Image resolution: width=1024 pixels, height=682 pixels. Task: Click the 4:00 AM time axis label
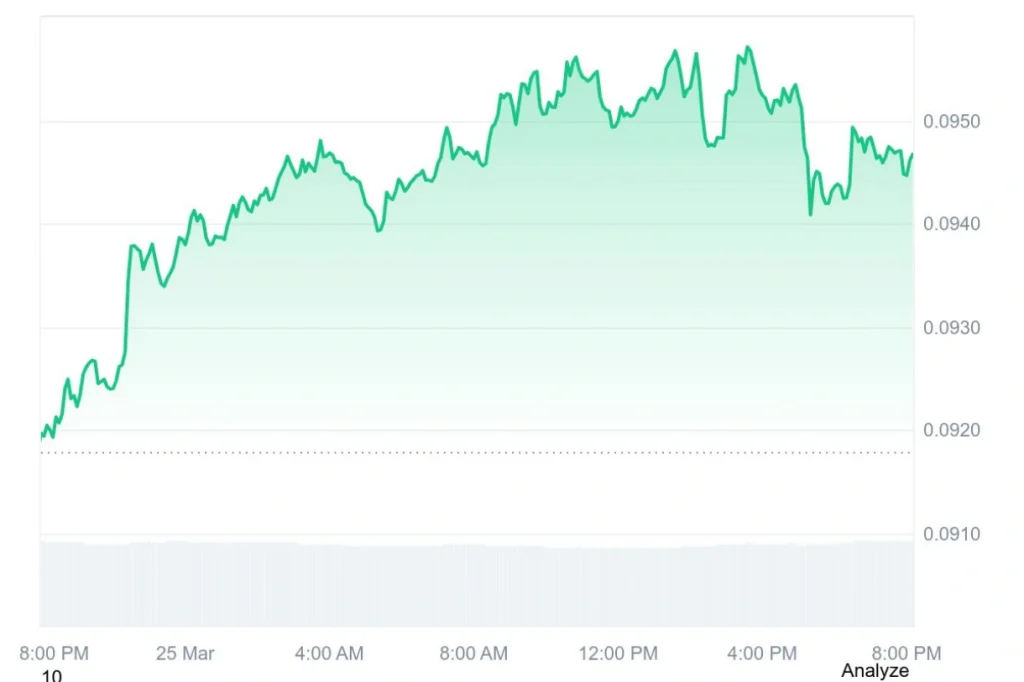click(329, 653)
